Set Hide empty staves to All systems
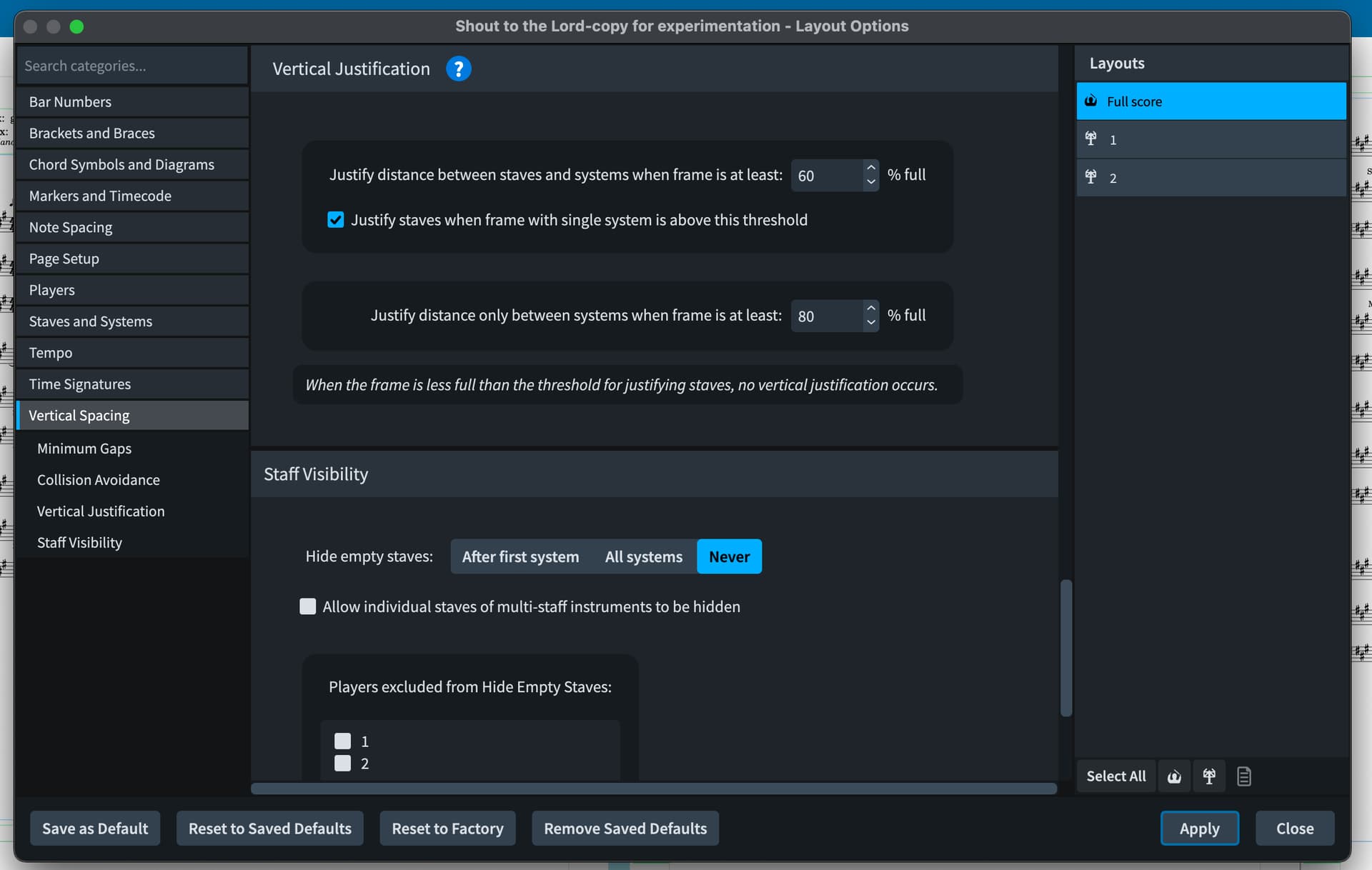Viewport: 1372px width, 870px height. [643, 556]
